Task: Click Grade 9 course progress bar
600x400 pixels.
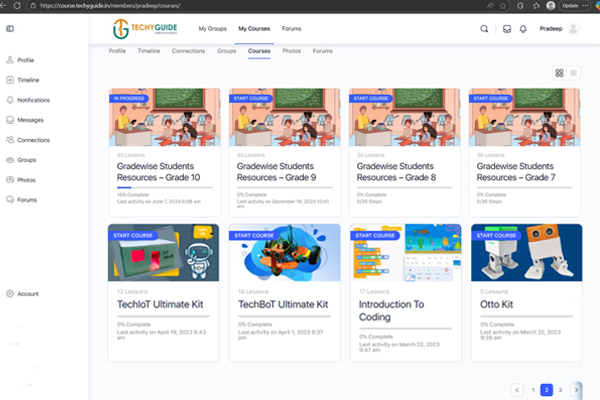Action: click(x=284, y=188)
